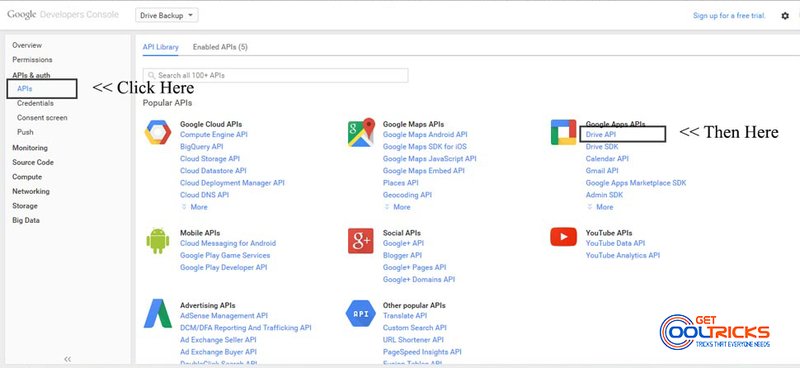Open the Google Play Developer API link
The width and height of the screenshot is (800, 368).
pos(223,267)
